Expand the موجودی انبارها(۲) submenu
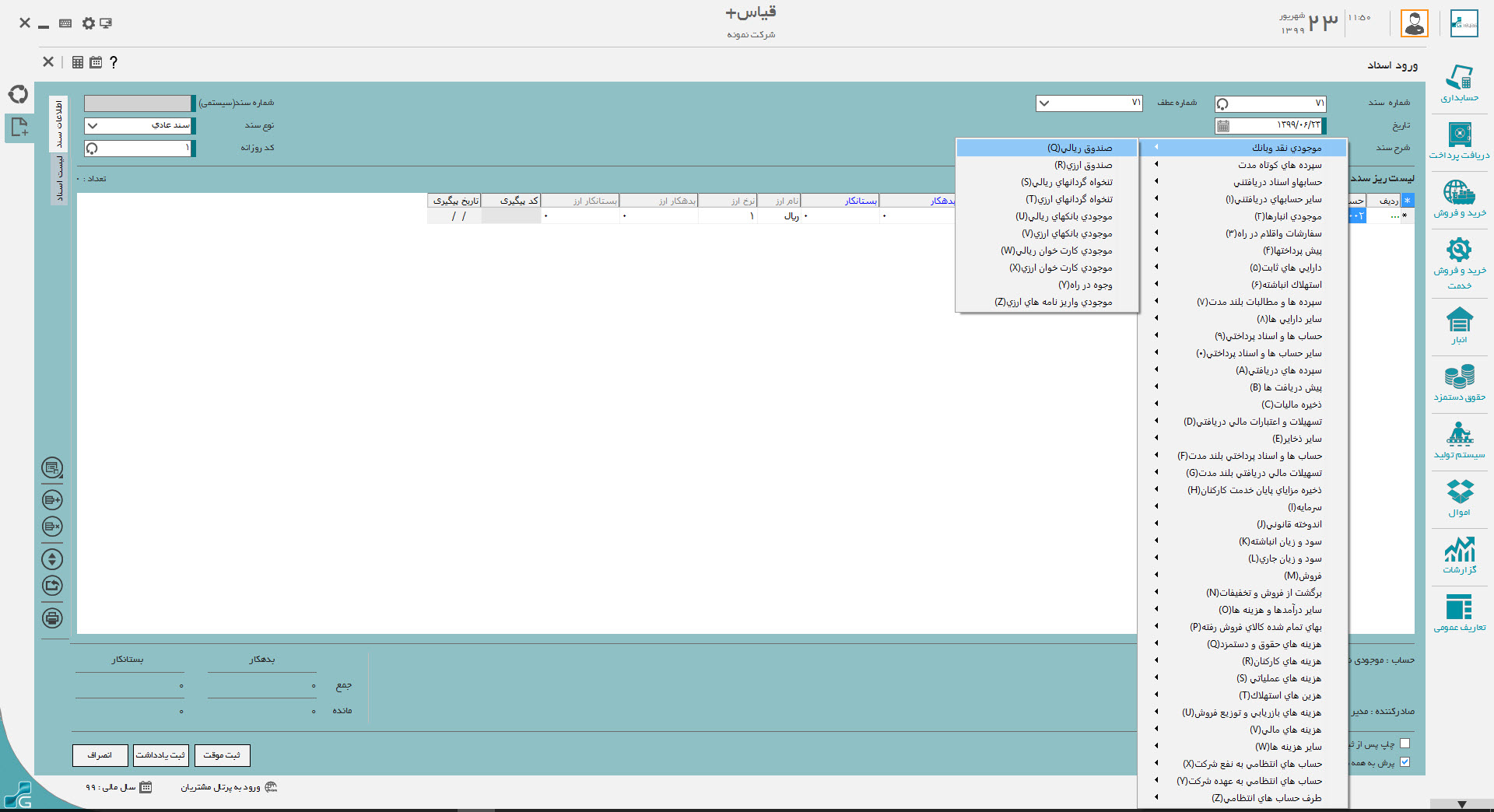The image size is (1494, 812). tap(1243, 216)
